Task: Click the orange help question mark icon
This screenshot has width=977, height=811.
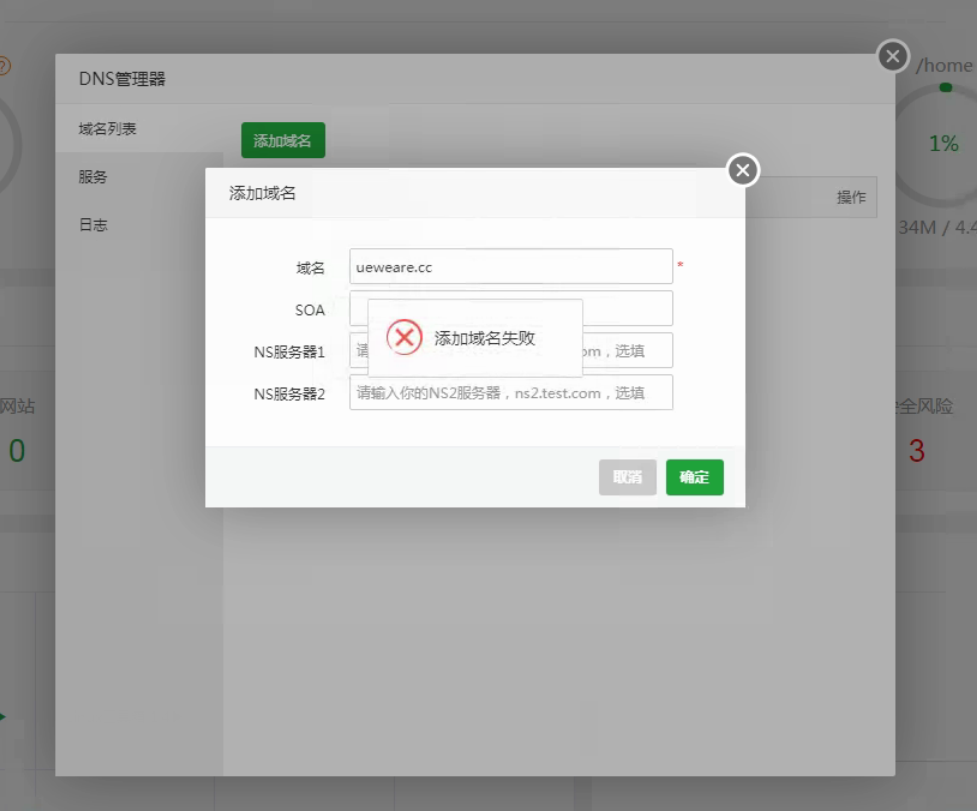Action: point(3,66)
